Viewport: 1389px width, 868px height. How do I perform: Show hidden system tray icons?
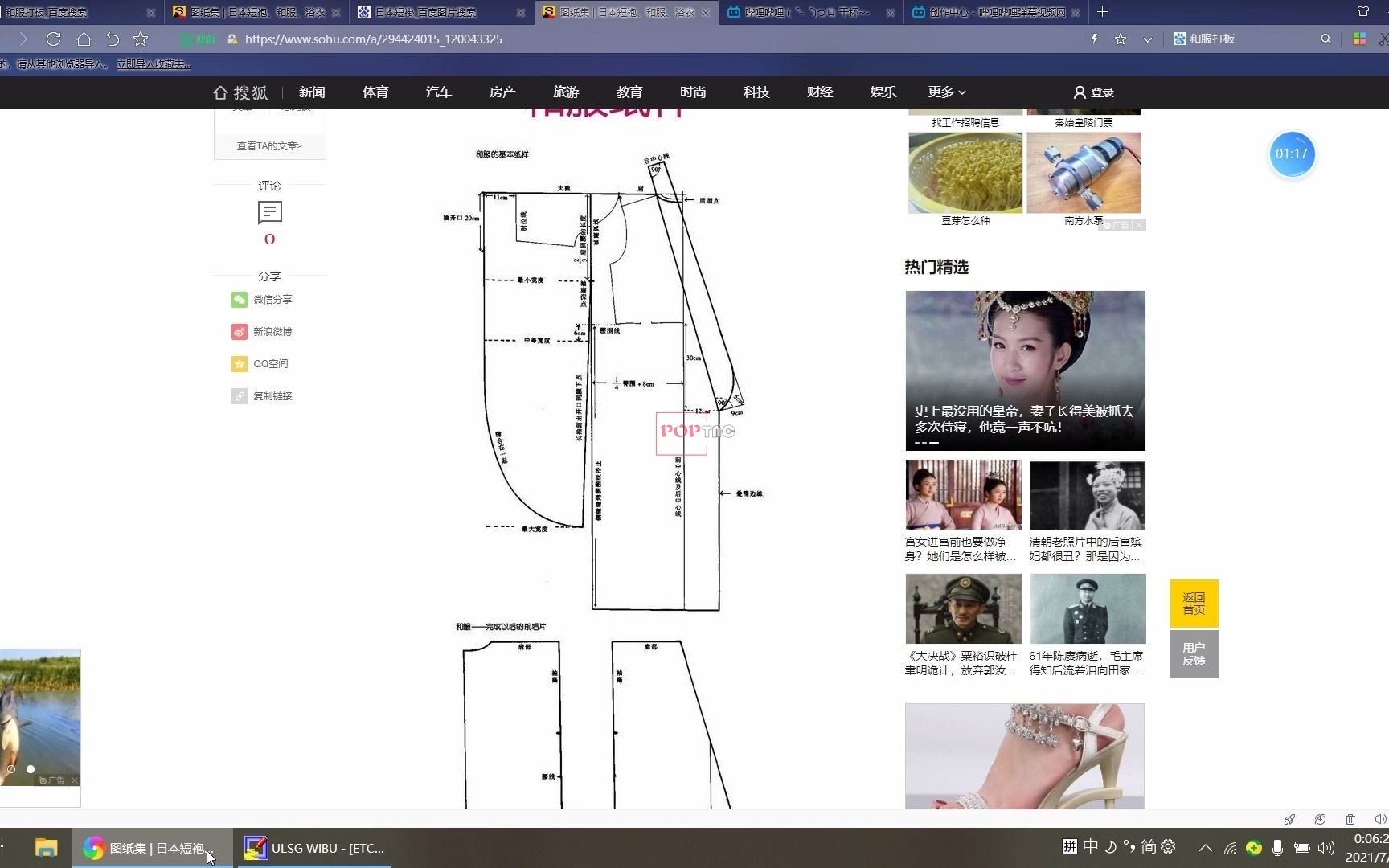1205,847
